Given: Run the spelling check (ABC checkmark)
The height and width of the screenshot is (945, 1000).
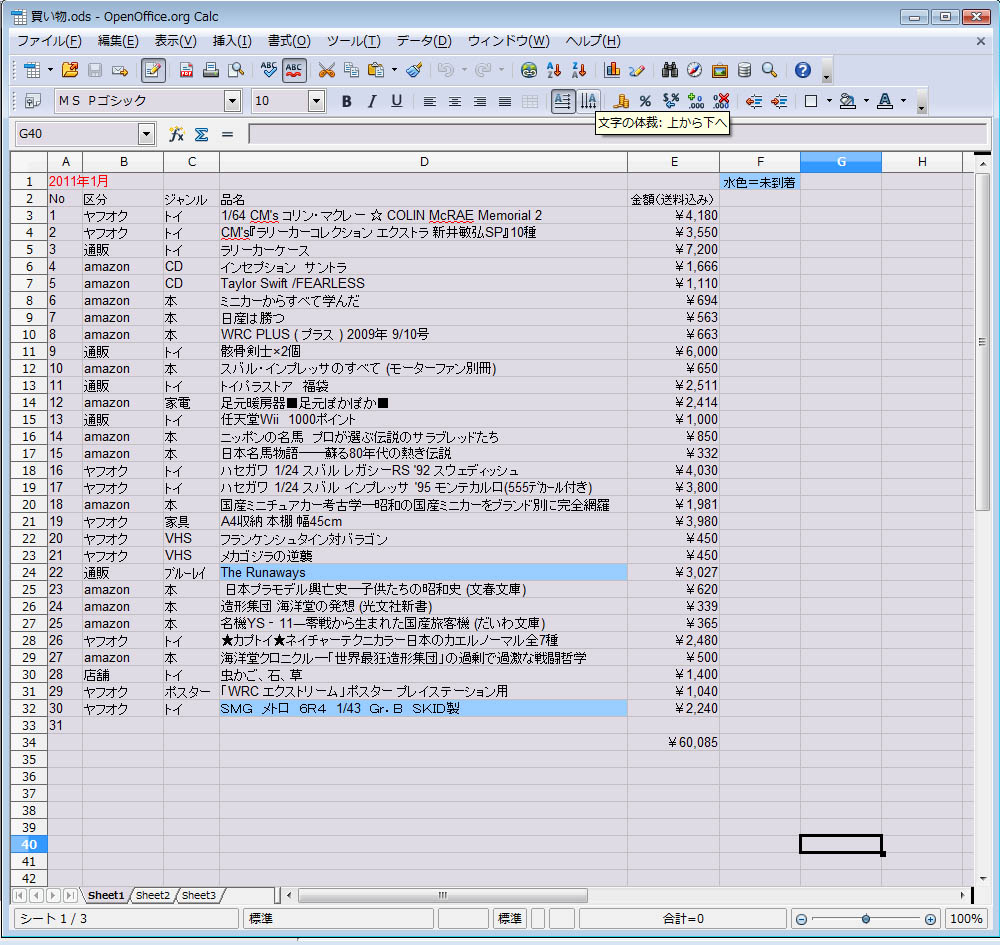Looking at the screenshot, I should coord(269,70).
